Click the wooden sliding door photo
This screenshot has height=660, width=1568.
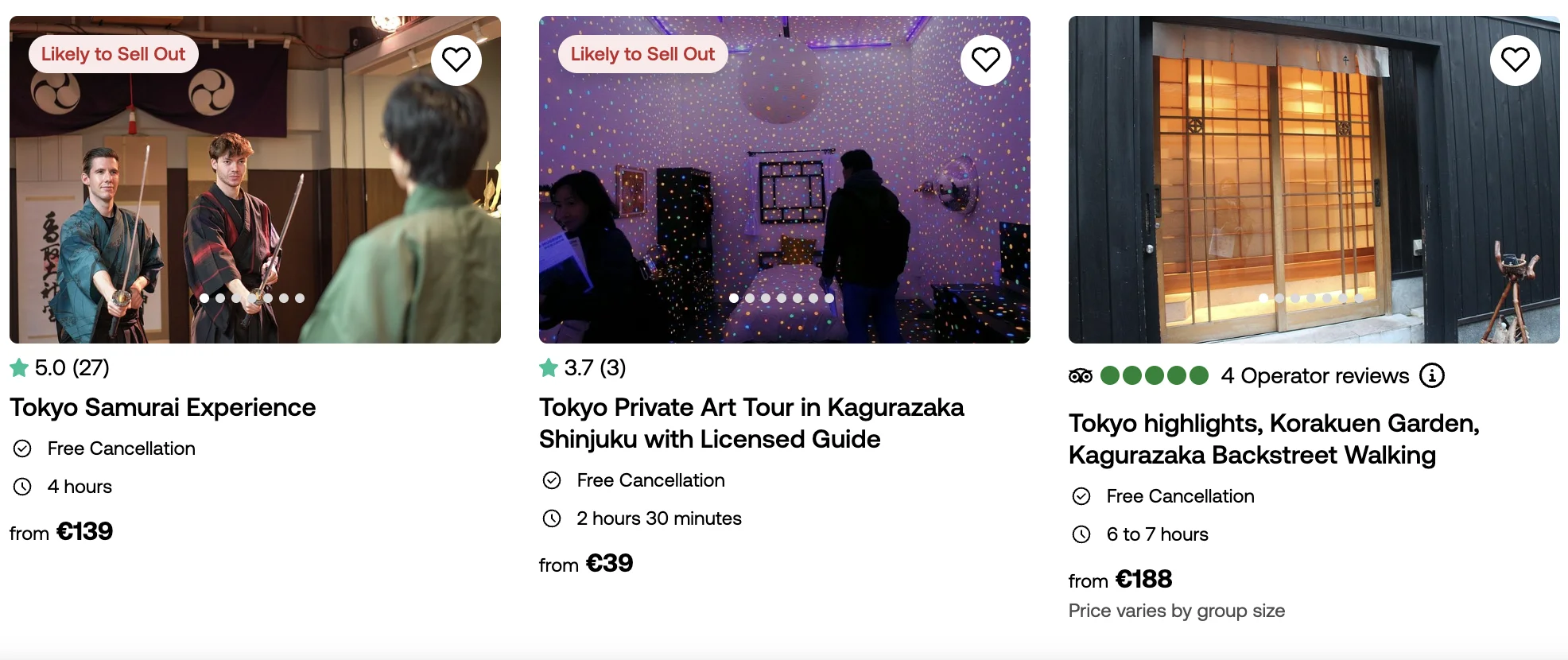[1314, 179]
